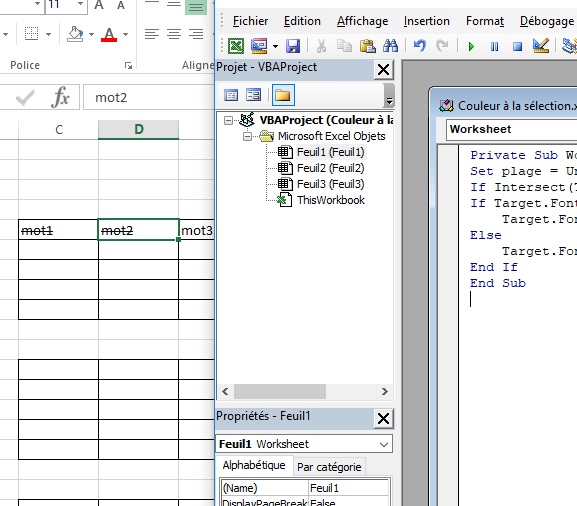
Task: Close the Projet - VBAProject panel
Action: (x=383, y=69)
